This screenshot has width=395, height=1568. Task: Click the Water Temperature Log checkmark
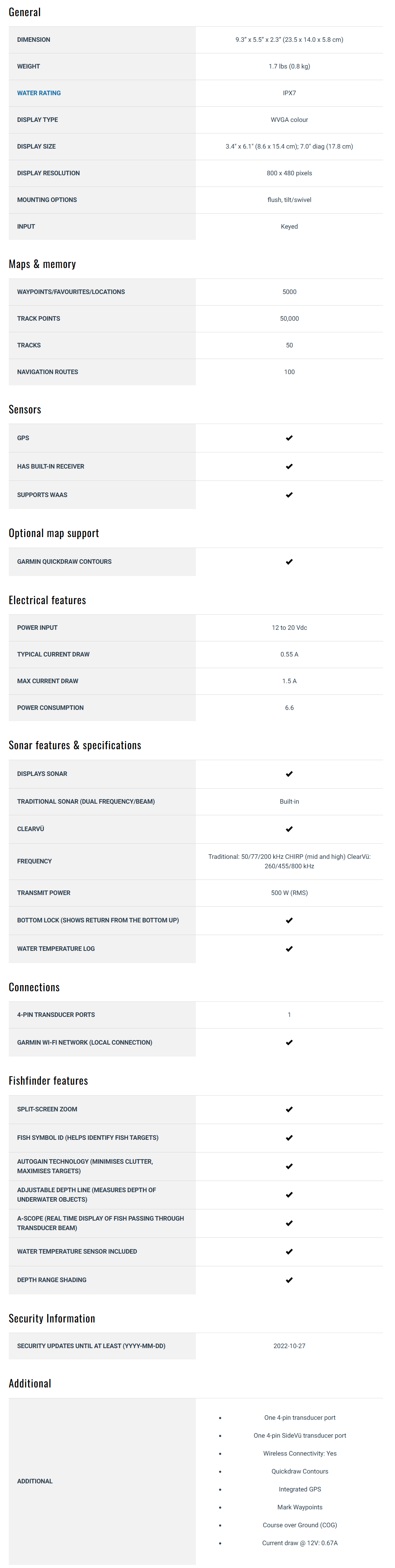coord(289,949)
